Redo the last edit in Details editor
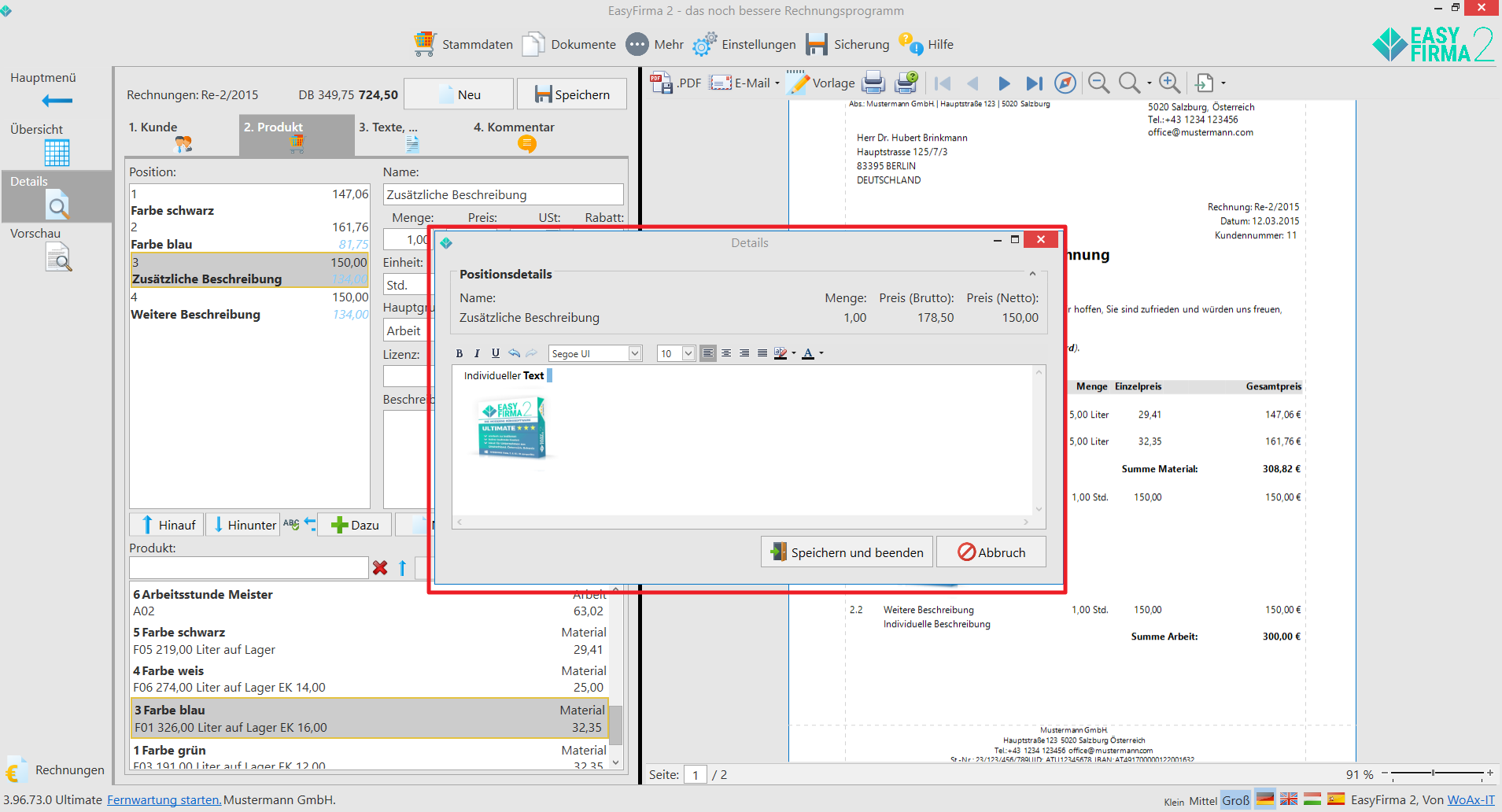The height and width of the screenshot is (812, 1502). point(532,353)
